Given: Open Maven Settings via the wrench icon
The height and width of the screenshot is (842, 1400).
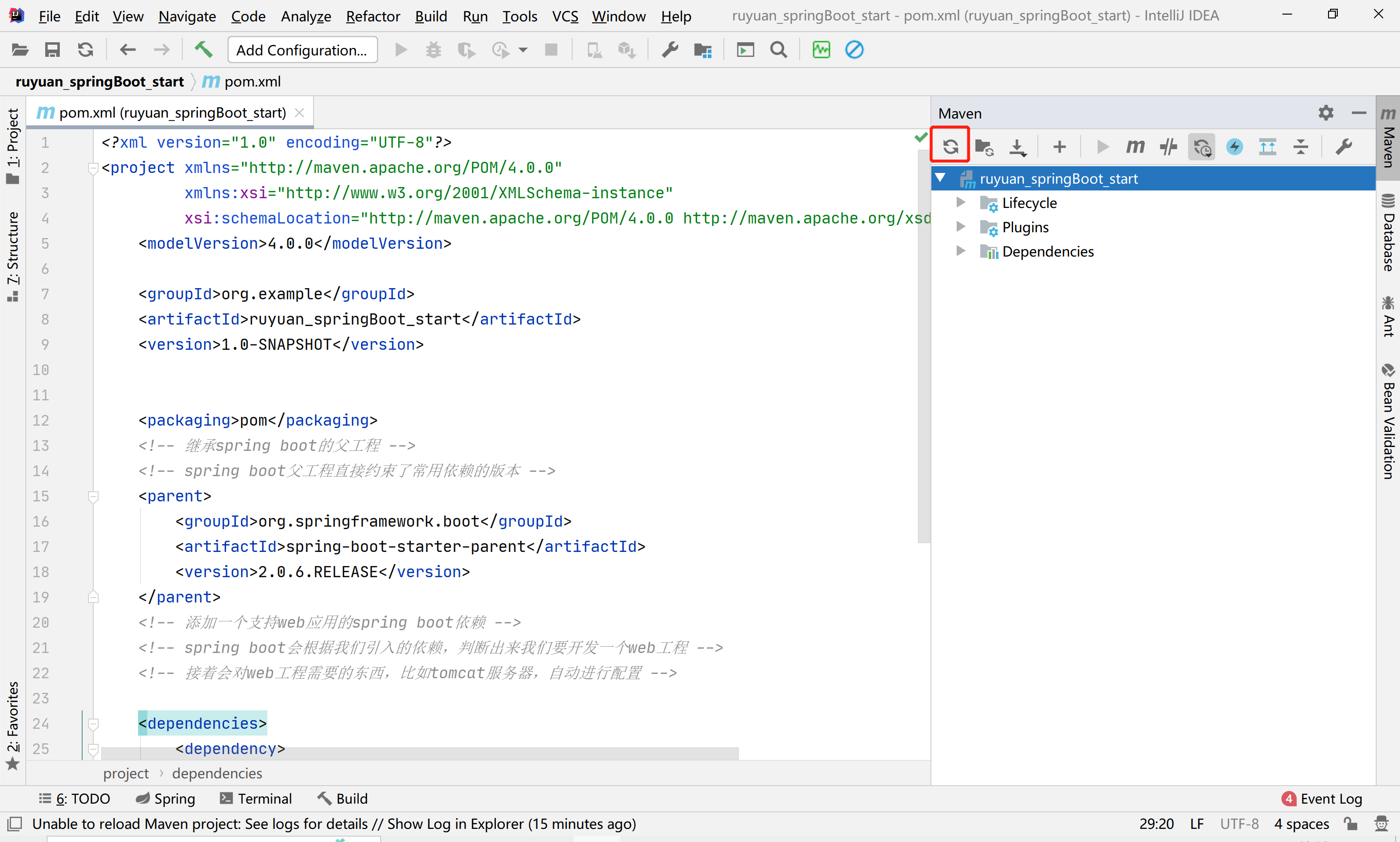Looking at the screenshot, I should click(x=1343, y=147).
